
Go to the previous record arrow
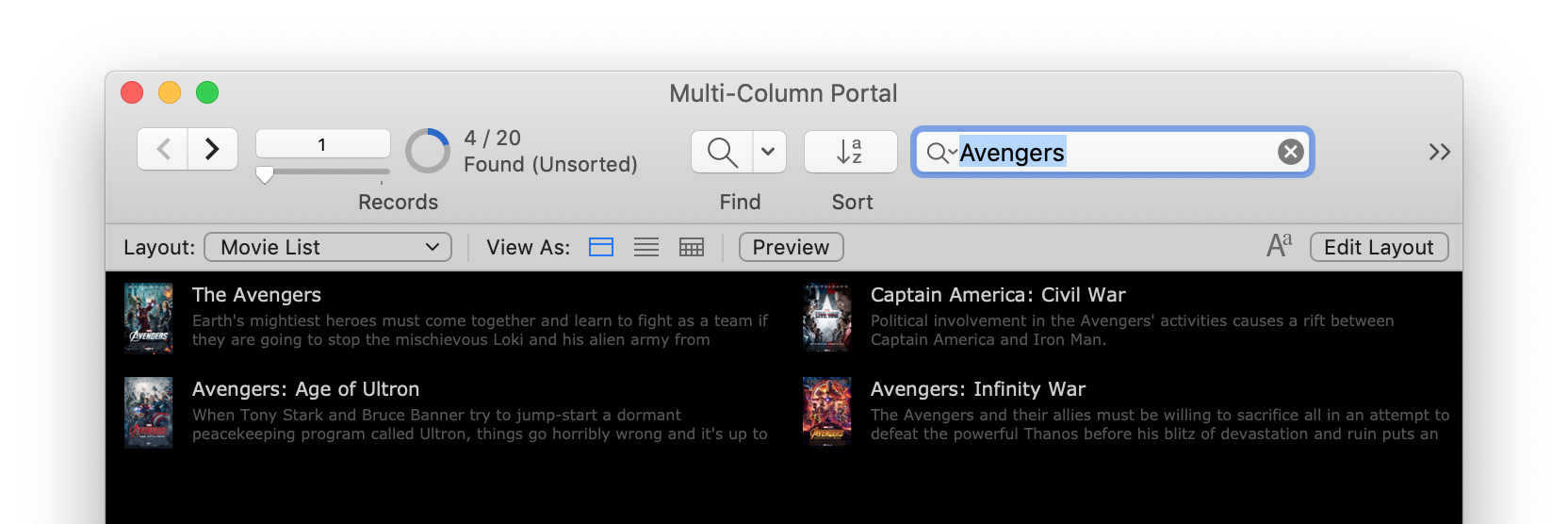[163, 149]
